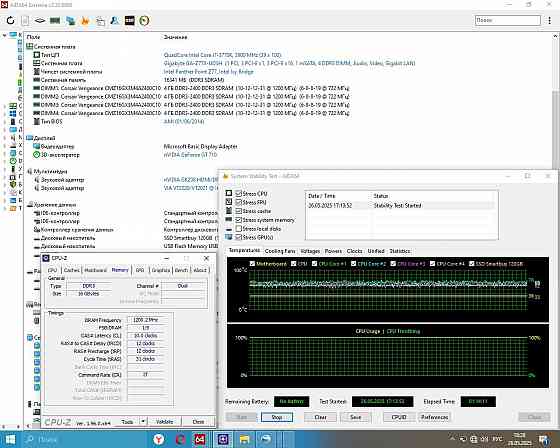Image resolution: width=560 pixels, height=448 pixels.
Task: Click the user/preferences person icon in toolbar
Action: (115, 20)
